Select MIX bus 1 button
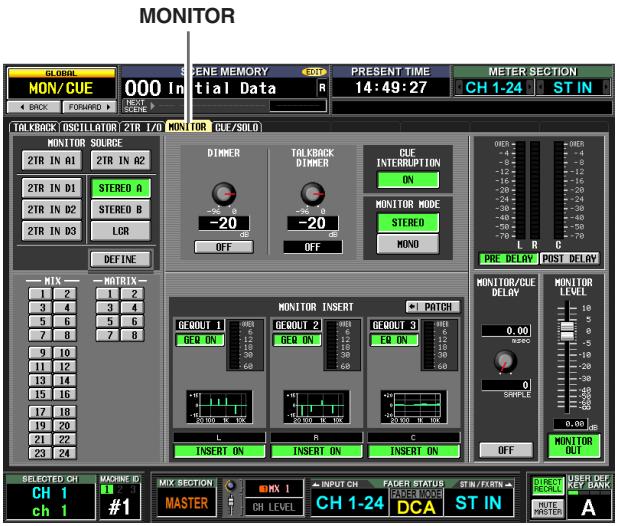Viewport: 620px width, 526px height. coord(40,294)
